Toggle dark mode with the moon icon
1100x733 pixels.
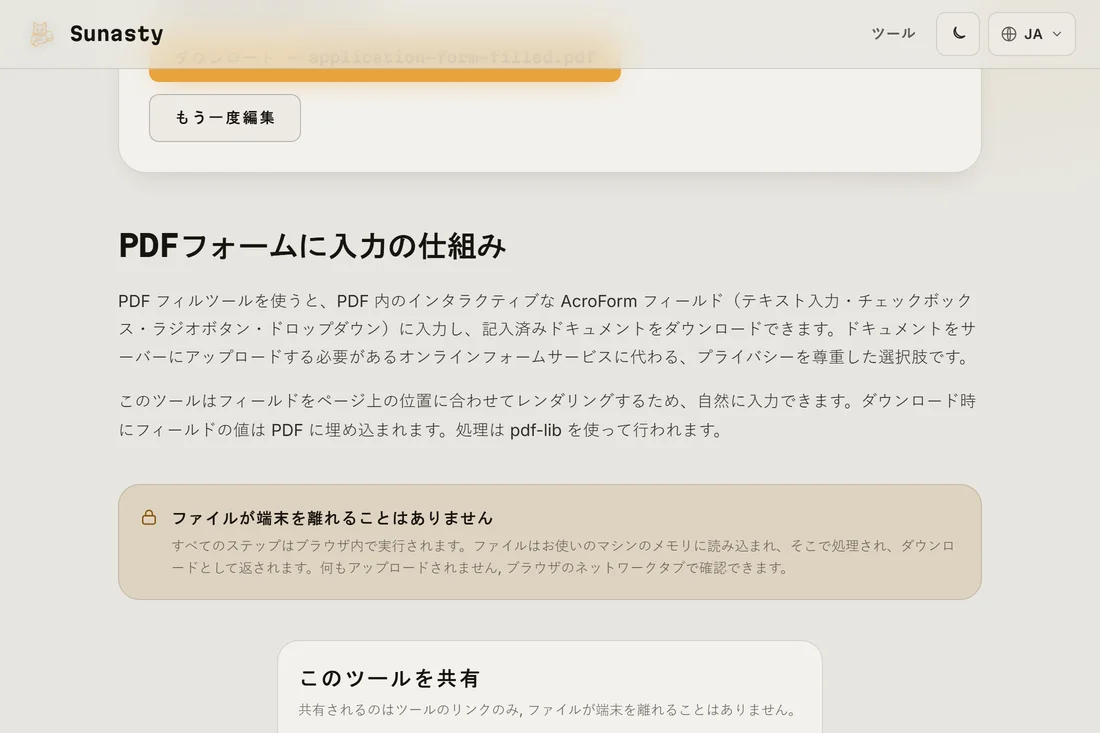point(958,34)
